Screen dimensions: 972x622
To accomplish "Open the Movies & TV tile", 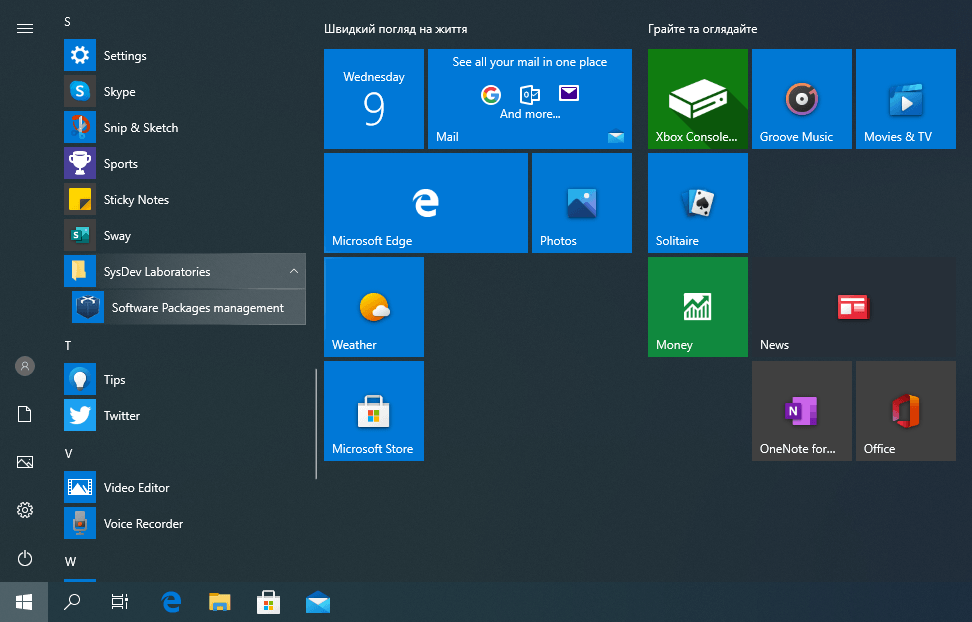I will coord(906,99).
